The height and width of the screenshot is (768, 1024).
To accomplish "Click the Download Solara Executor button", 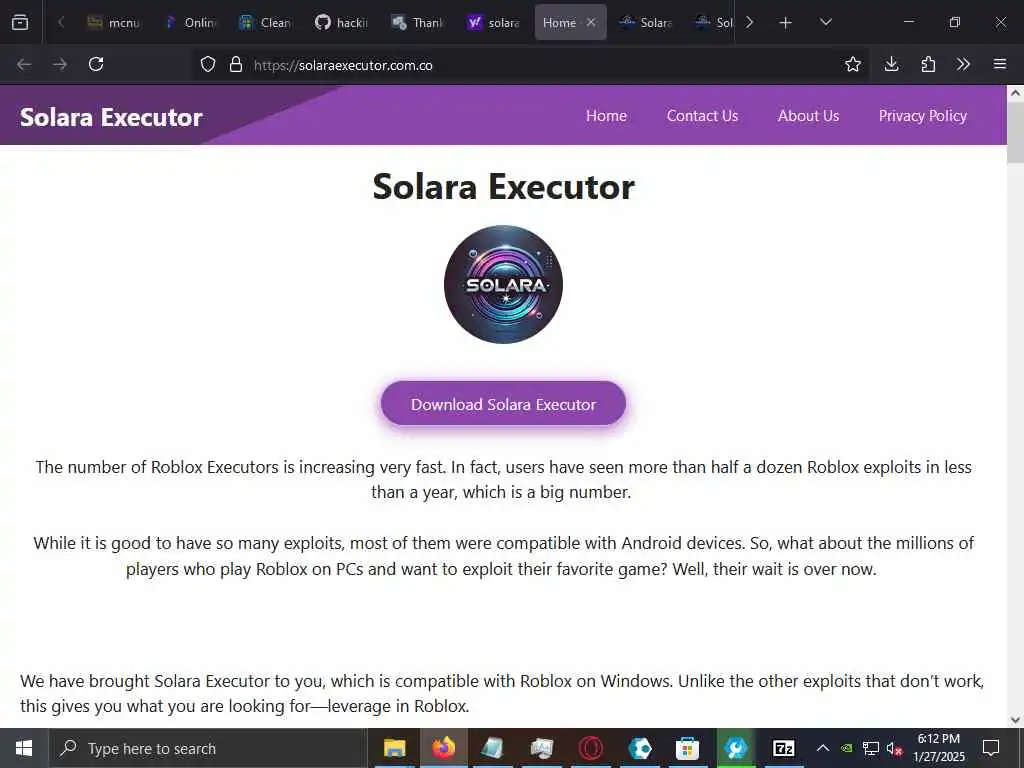I will (x=503, y=404).
